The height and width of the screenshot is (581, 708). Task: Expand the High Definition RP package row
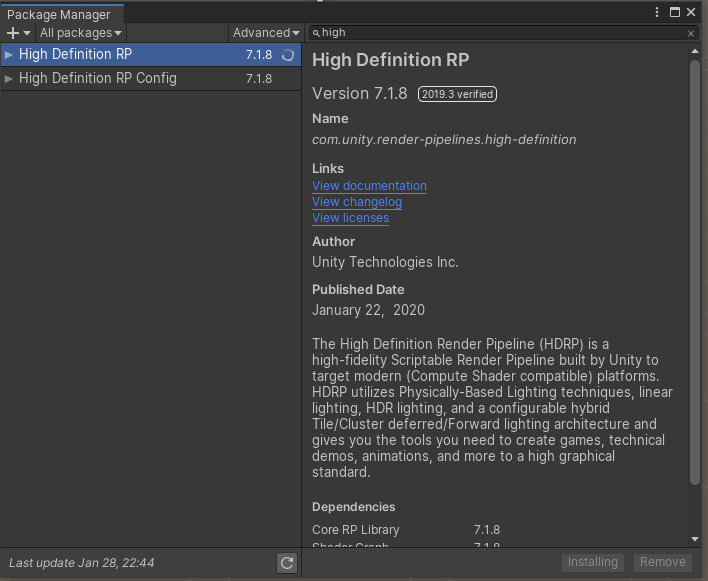[x=8, y=55]
